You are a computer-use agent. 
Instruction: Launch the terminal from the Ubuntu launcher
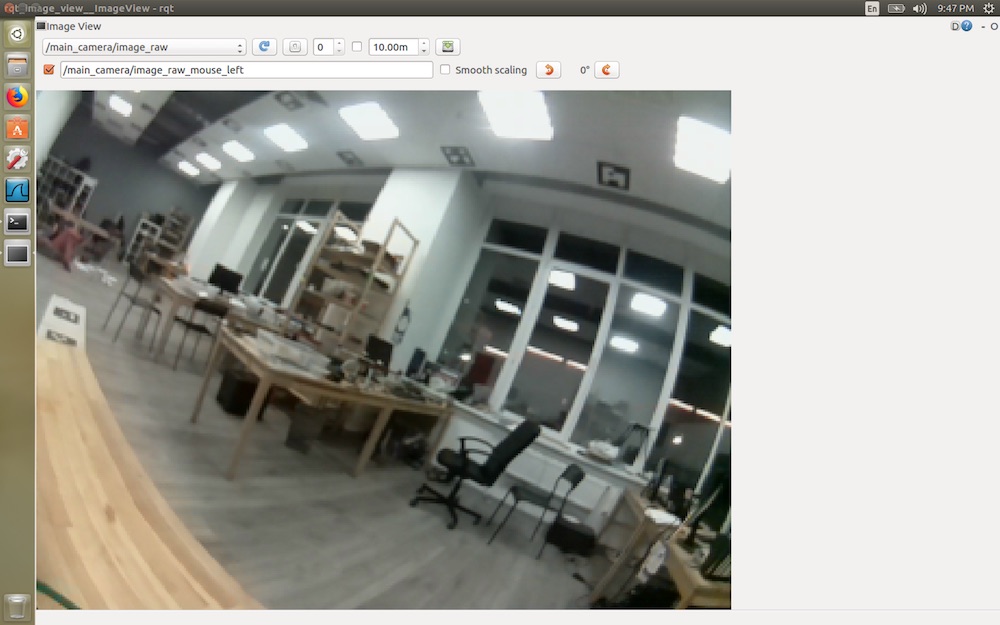pos(16,222)
